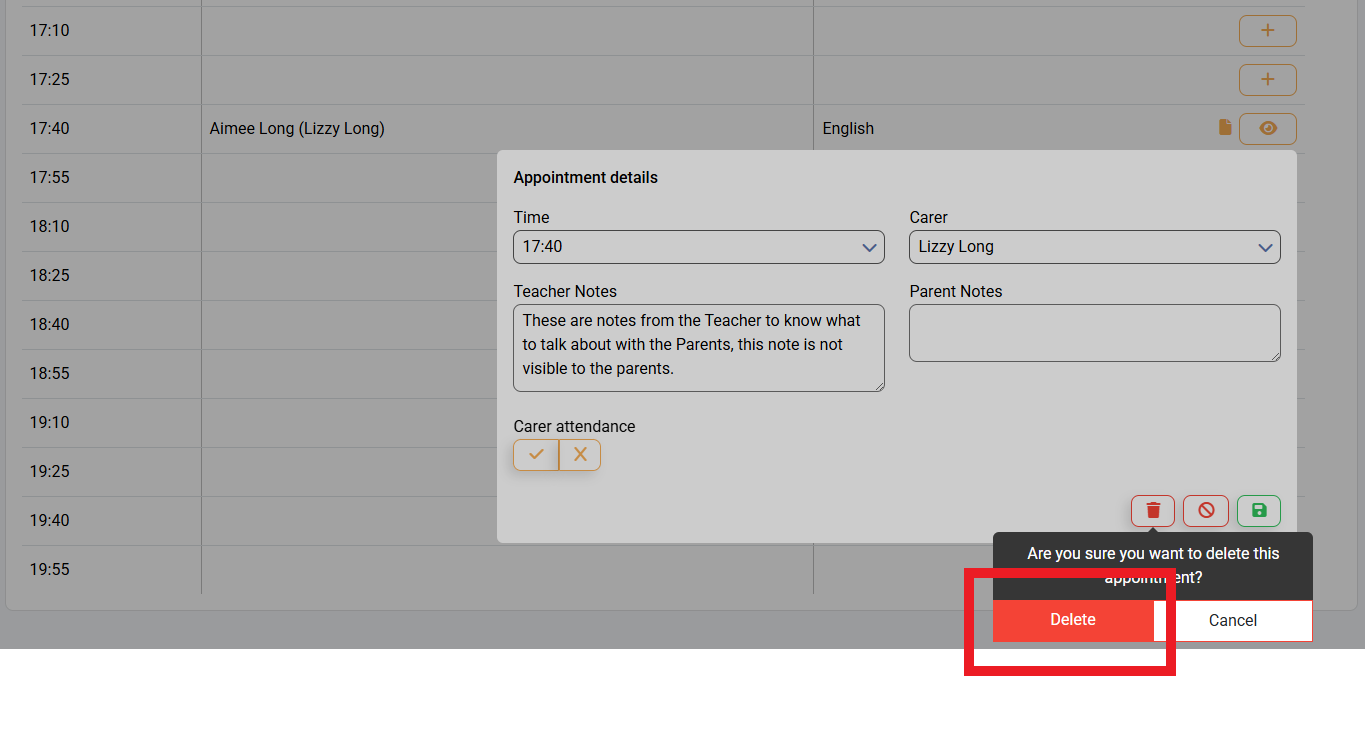Open the Carer dropdown showing Lizzy Long

[1094, 247]
